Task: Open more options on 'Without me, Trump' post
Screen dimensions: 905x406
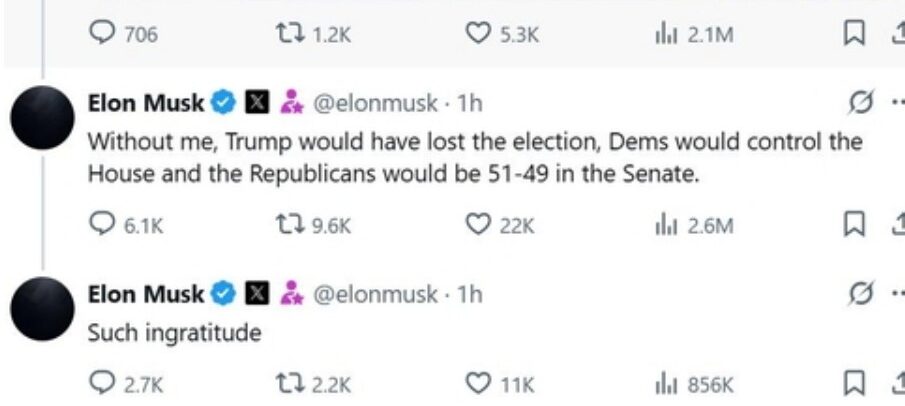Action: pyautogui.click(x=896, y=102)
